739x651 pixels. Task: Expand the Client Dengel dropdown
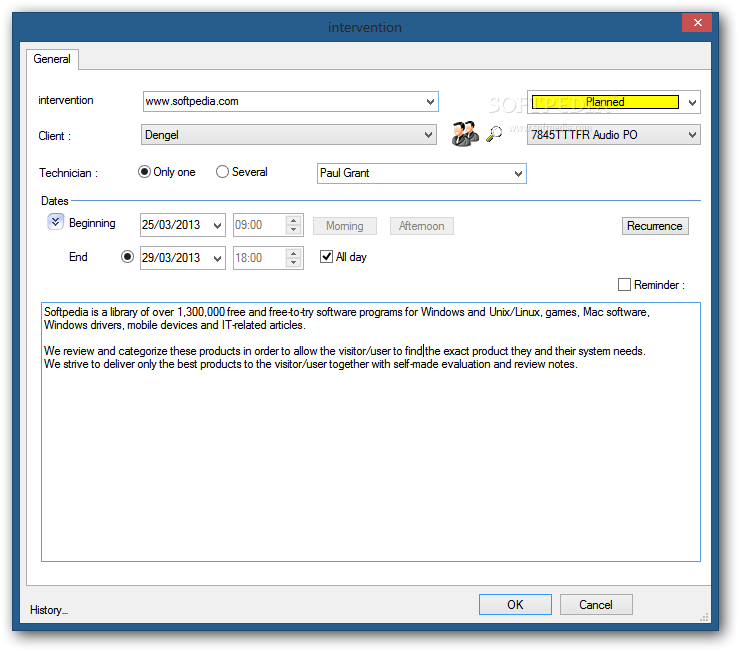click(428, 135)
